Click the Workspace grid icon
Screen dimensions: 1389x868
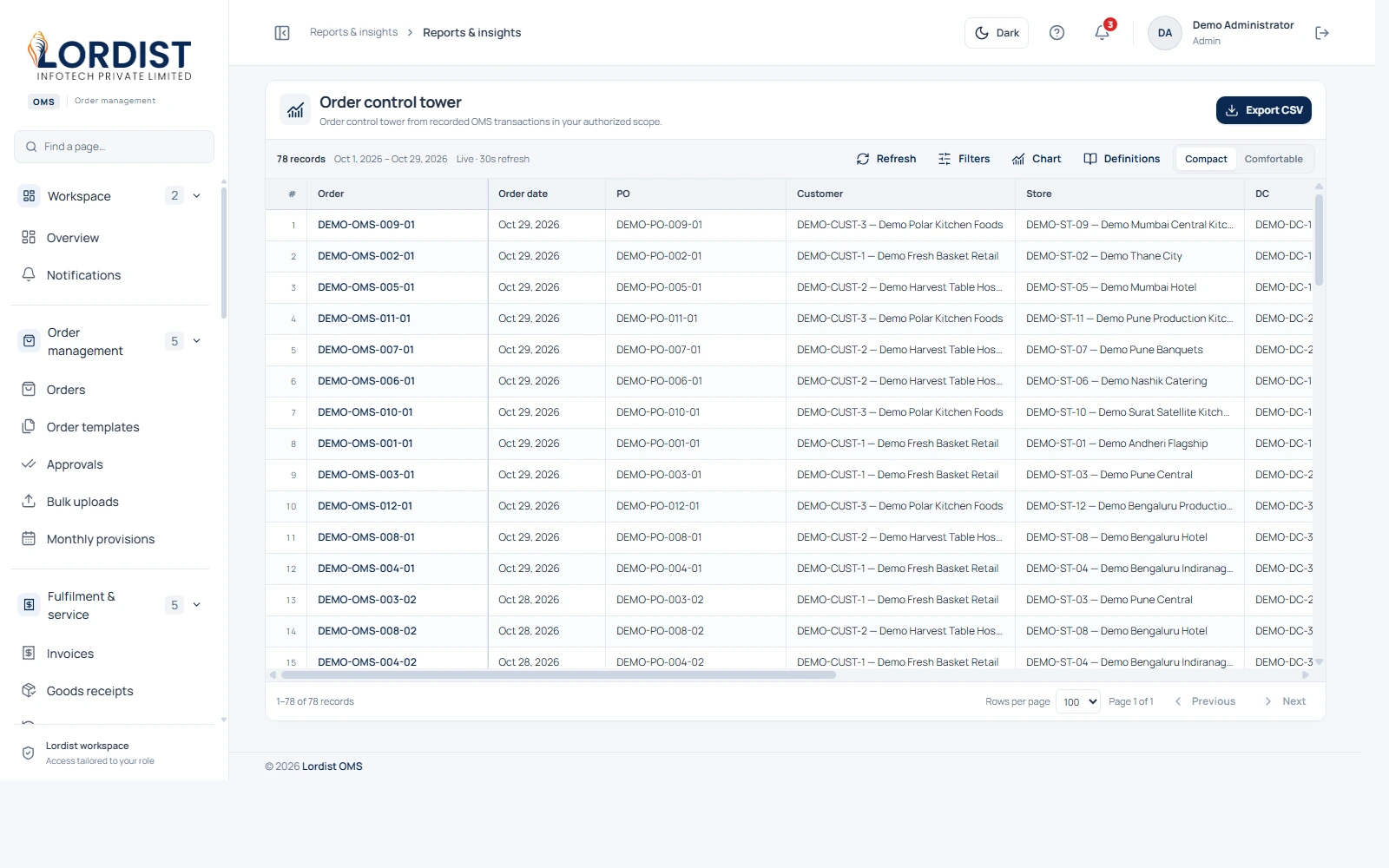[x=30, y=196]
